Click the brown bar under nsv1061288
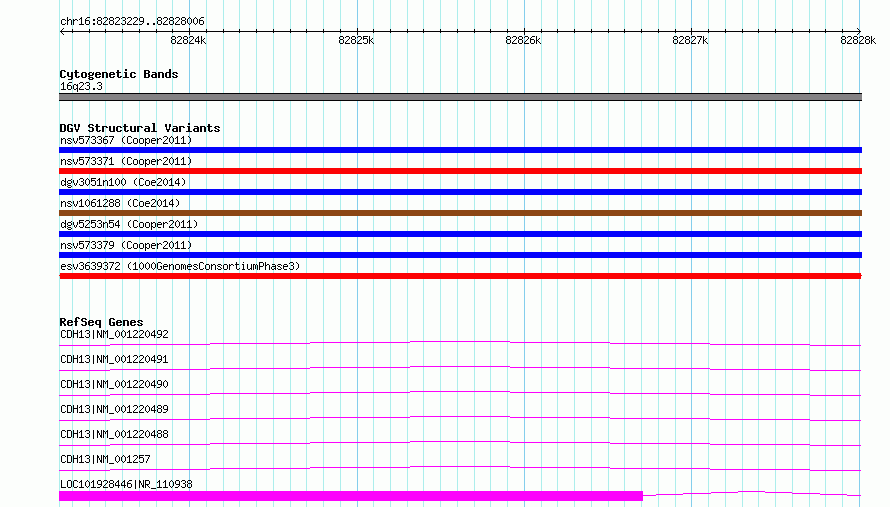 click(x=460, y=213)
